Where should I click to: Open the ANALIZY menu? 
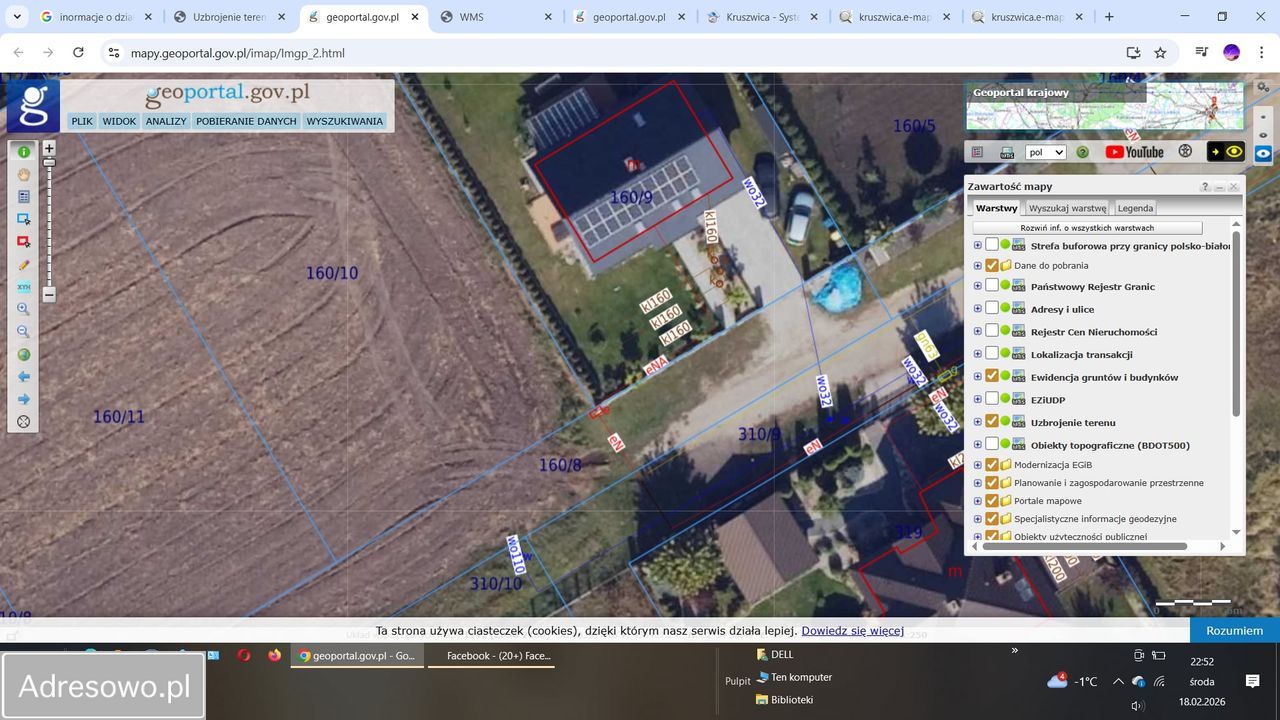click(166, 121)
